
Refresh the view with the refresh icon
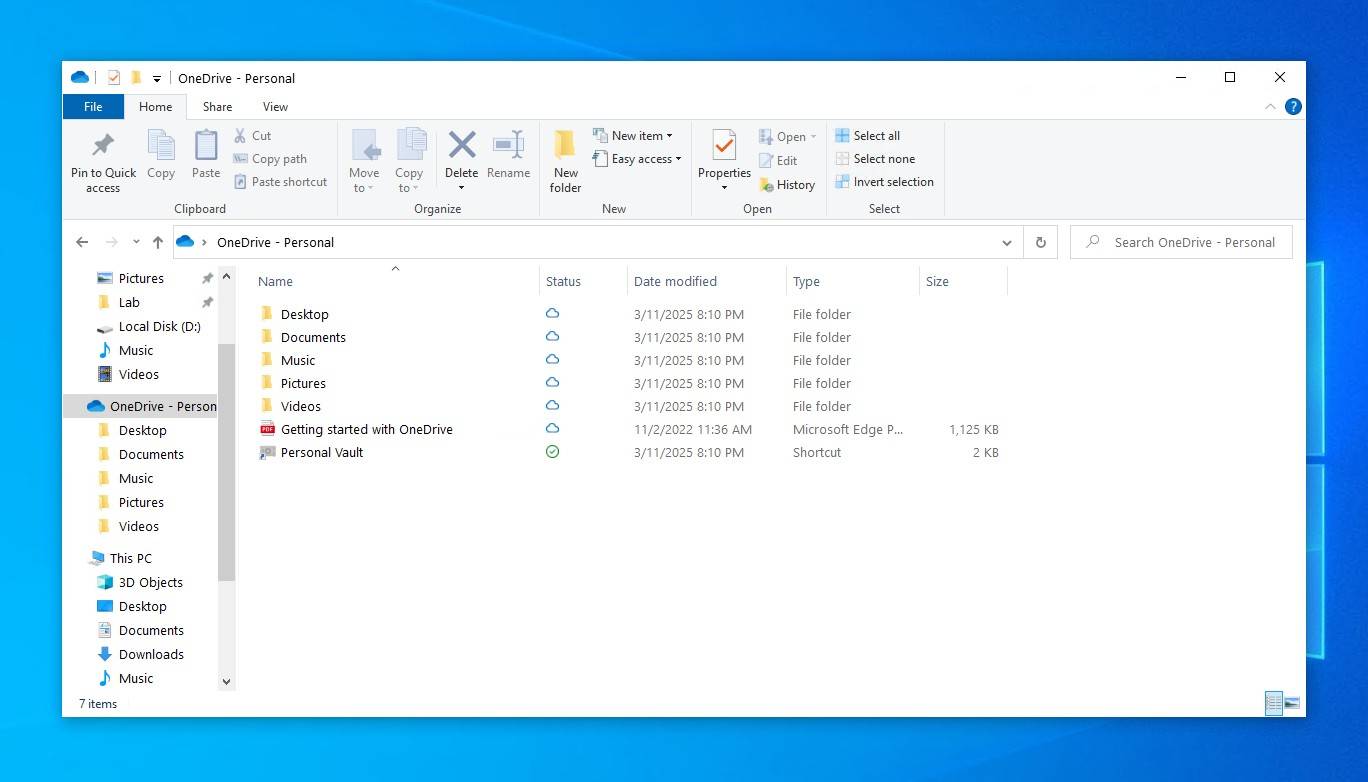(x=1040, y=241)
